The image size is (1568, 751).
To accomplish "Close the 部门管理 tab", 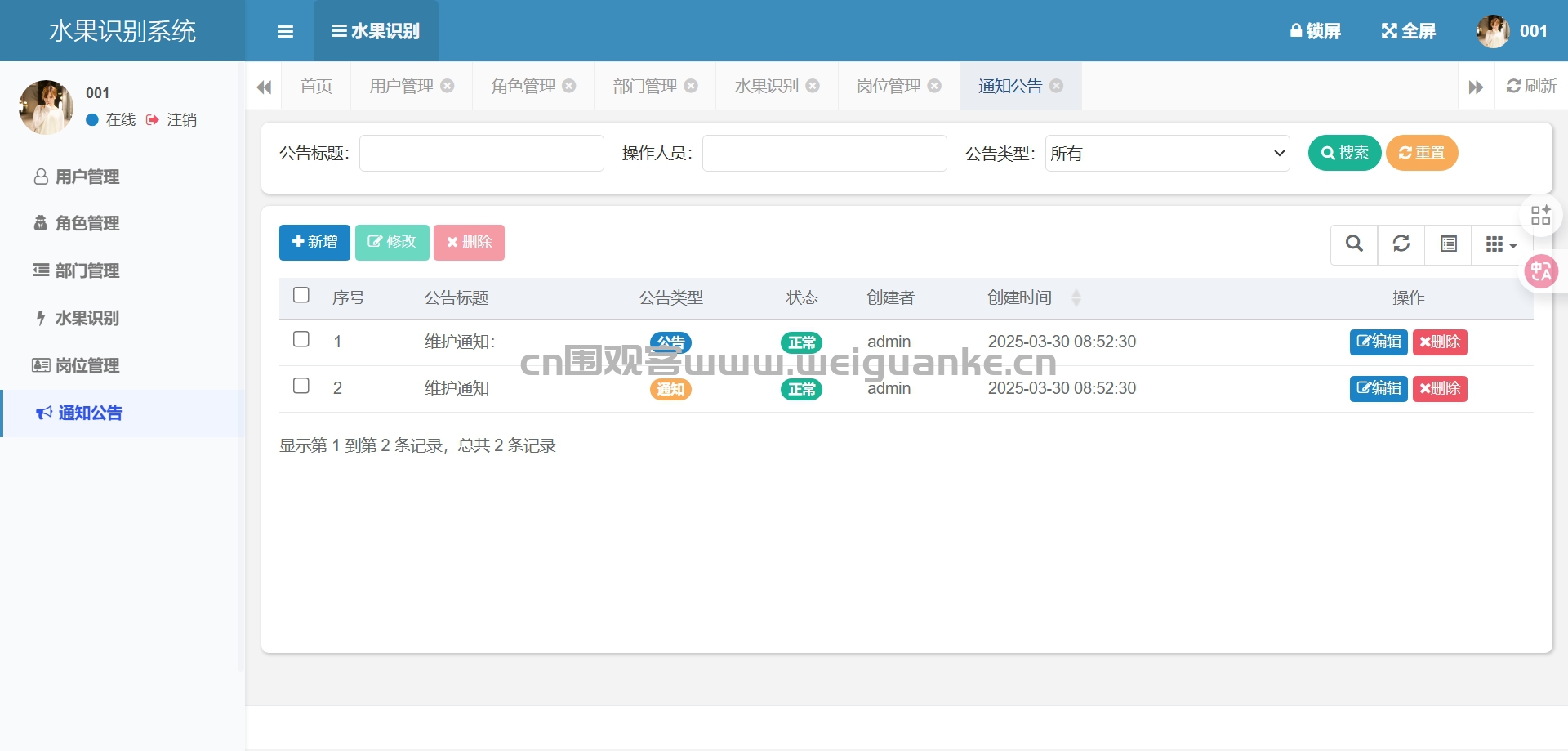I will point(691,86).
